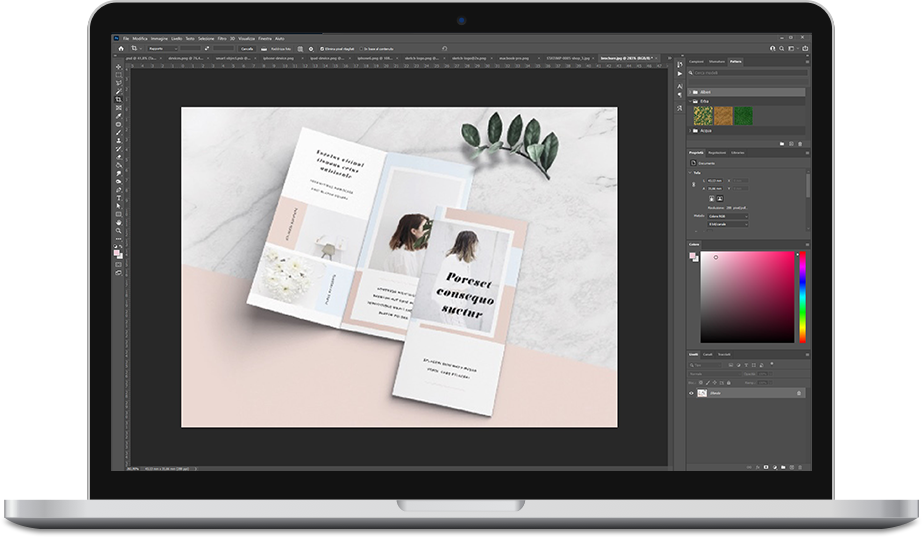922x537 pixels.
Task: Click the share icon at top right
Action: click(805, 48)
